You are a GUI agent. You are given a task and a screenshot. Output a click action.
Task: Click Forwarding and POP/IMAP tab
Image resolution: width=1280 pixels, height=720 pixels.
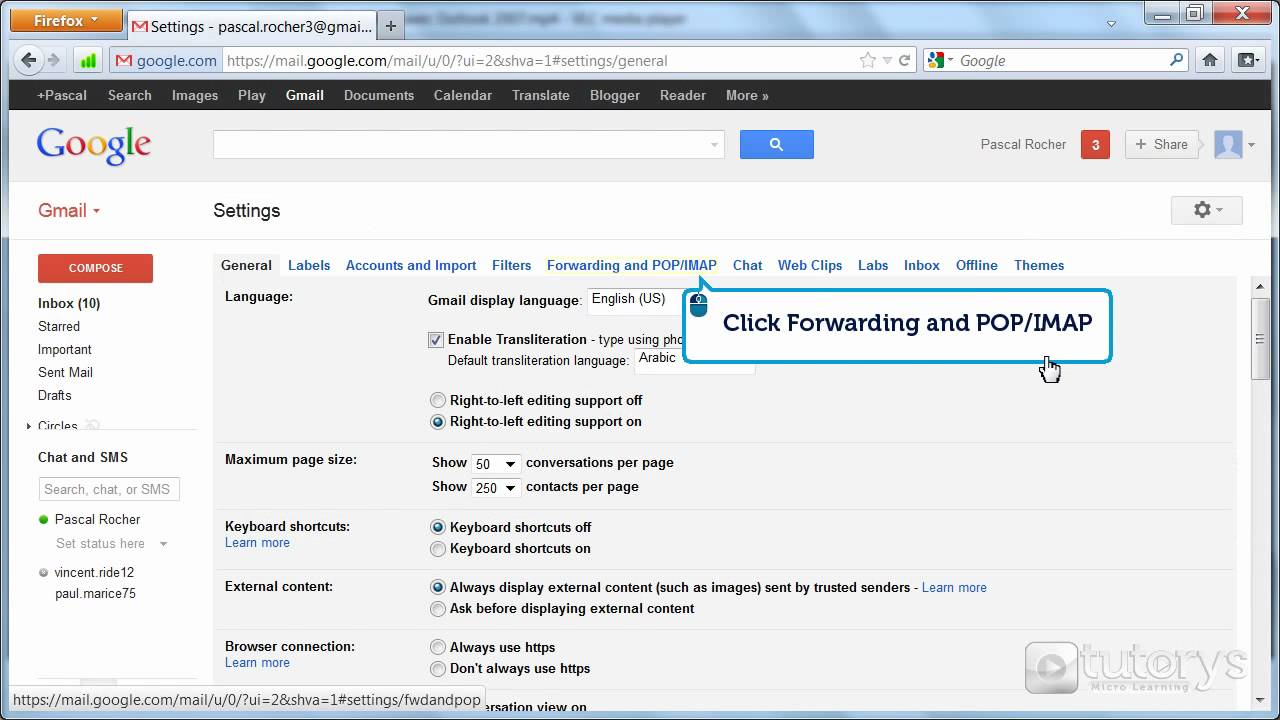tap(632, 265)
